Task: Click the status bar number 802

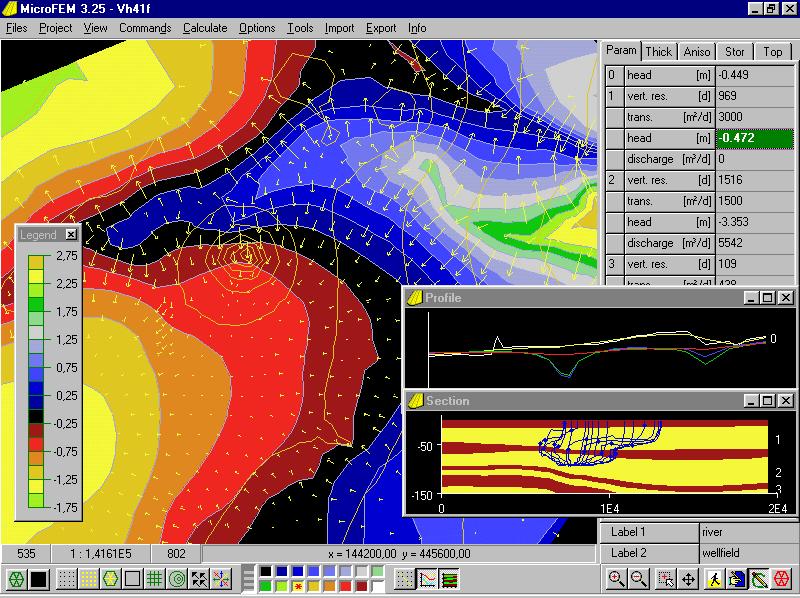Action: 176,554
